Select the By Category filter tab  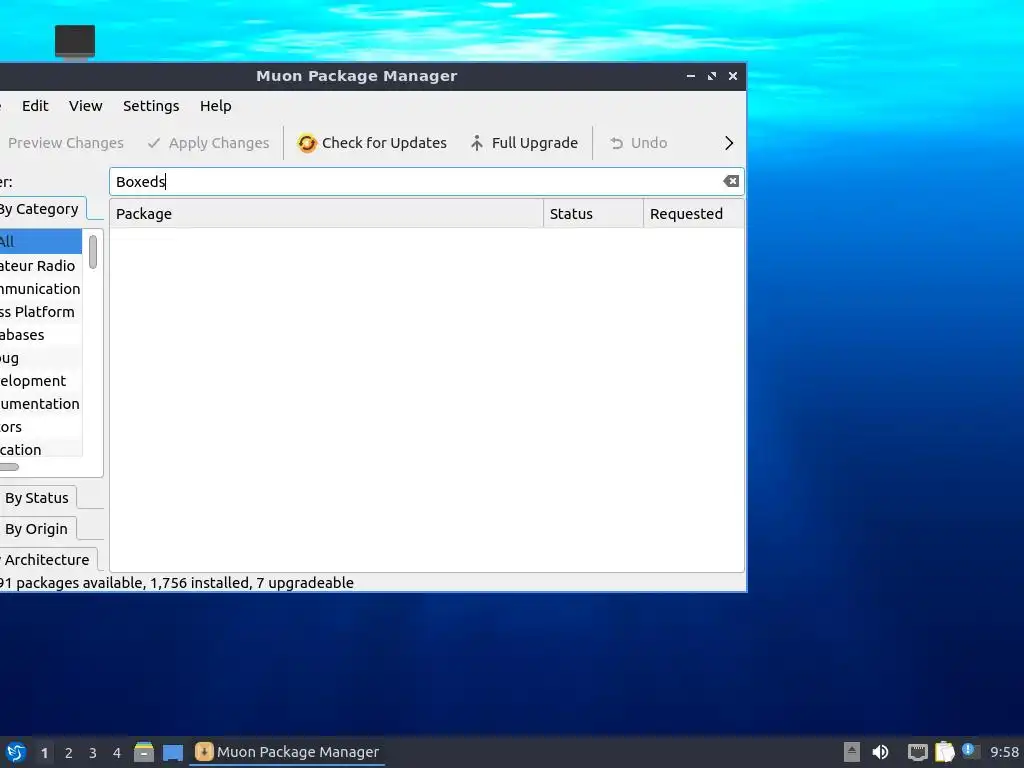(41, 209)
